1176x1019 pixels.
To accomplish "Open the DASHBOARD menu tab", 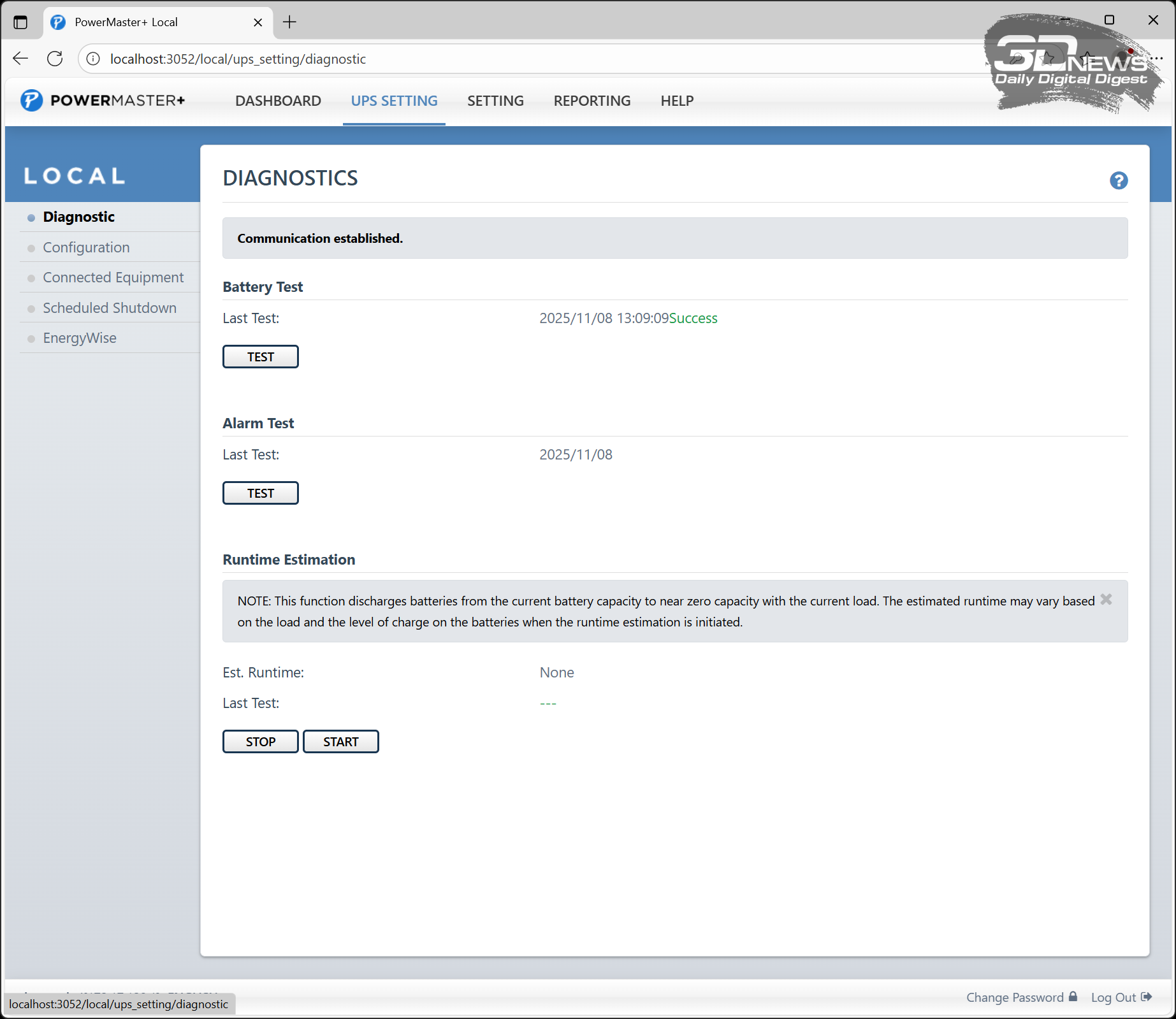I will coord(278,101).
